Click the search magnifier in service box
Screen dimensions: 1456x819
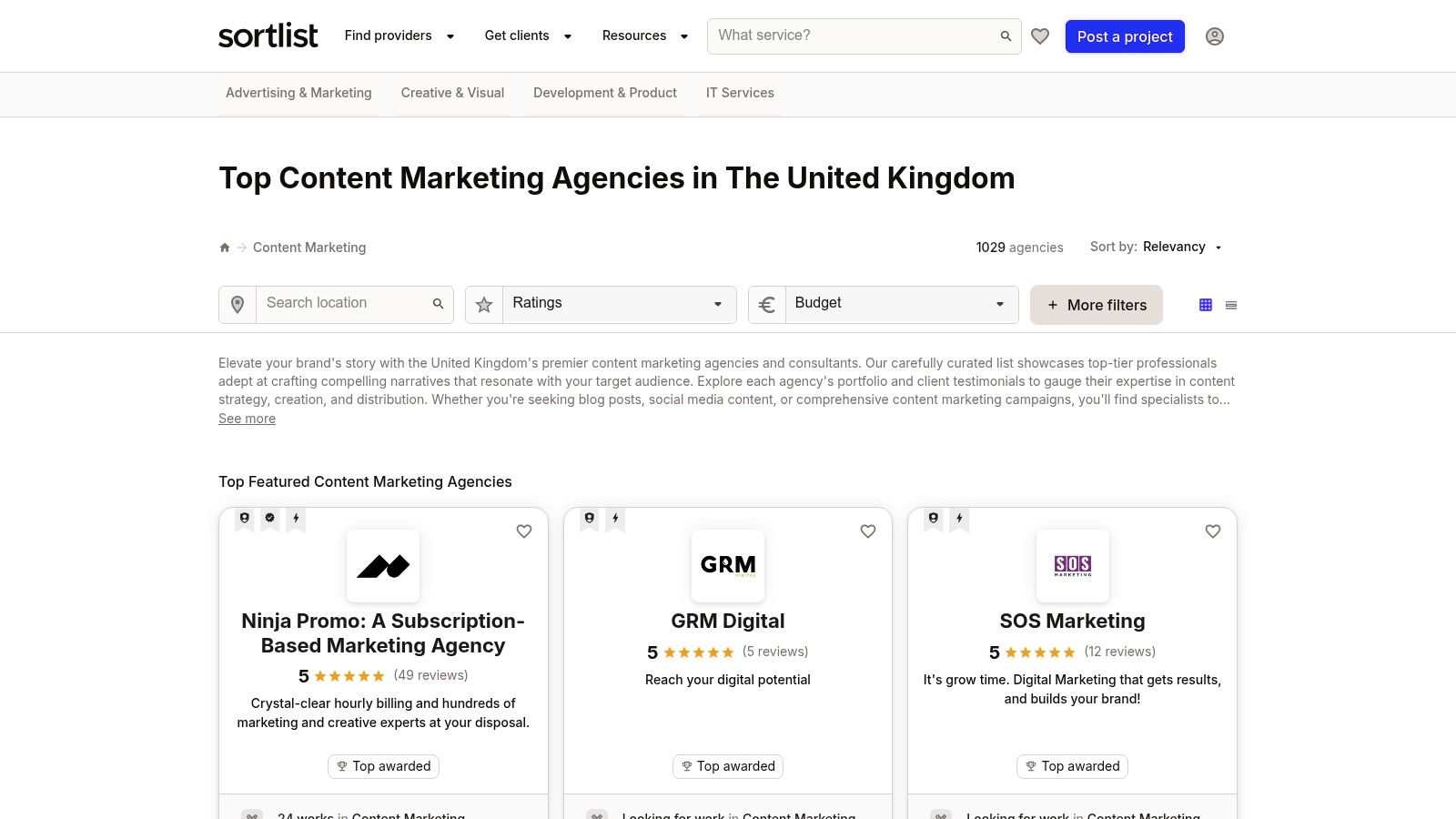[x=1006, y=36]
